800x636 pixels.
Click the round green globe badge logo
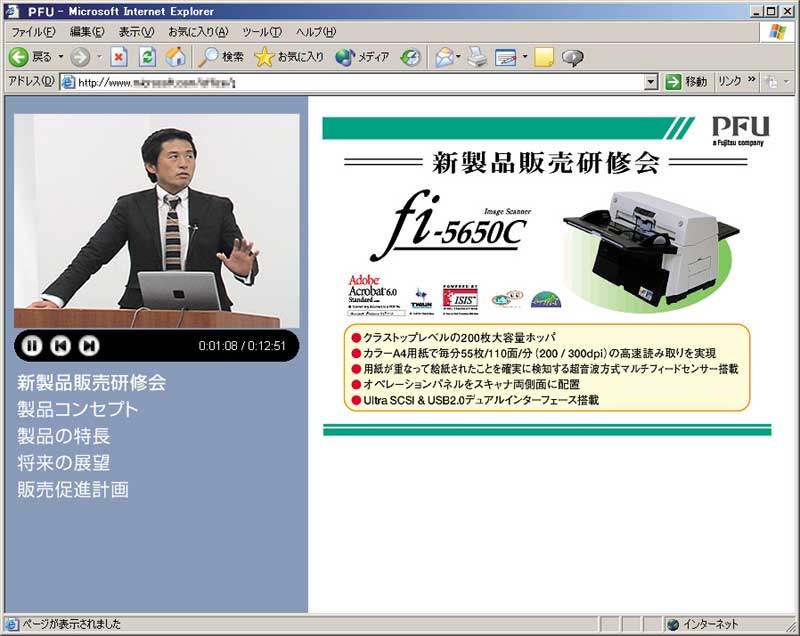[546, 299]
